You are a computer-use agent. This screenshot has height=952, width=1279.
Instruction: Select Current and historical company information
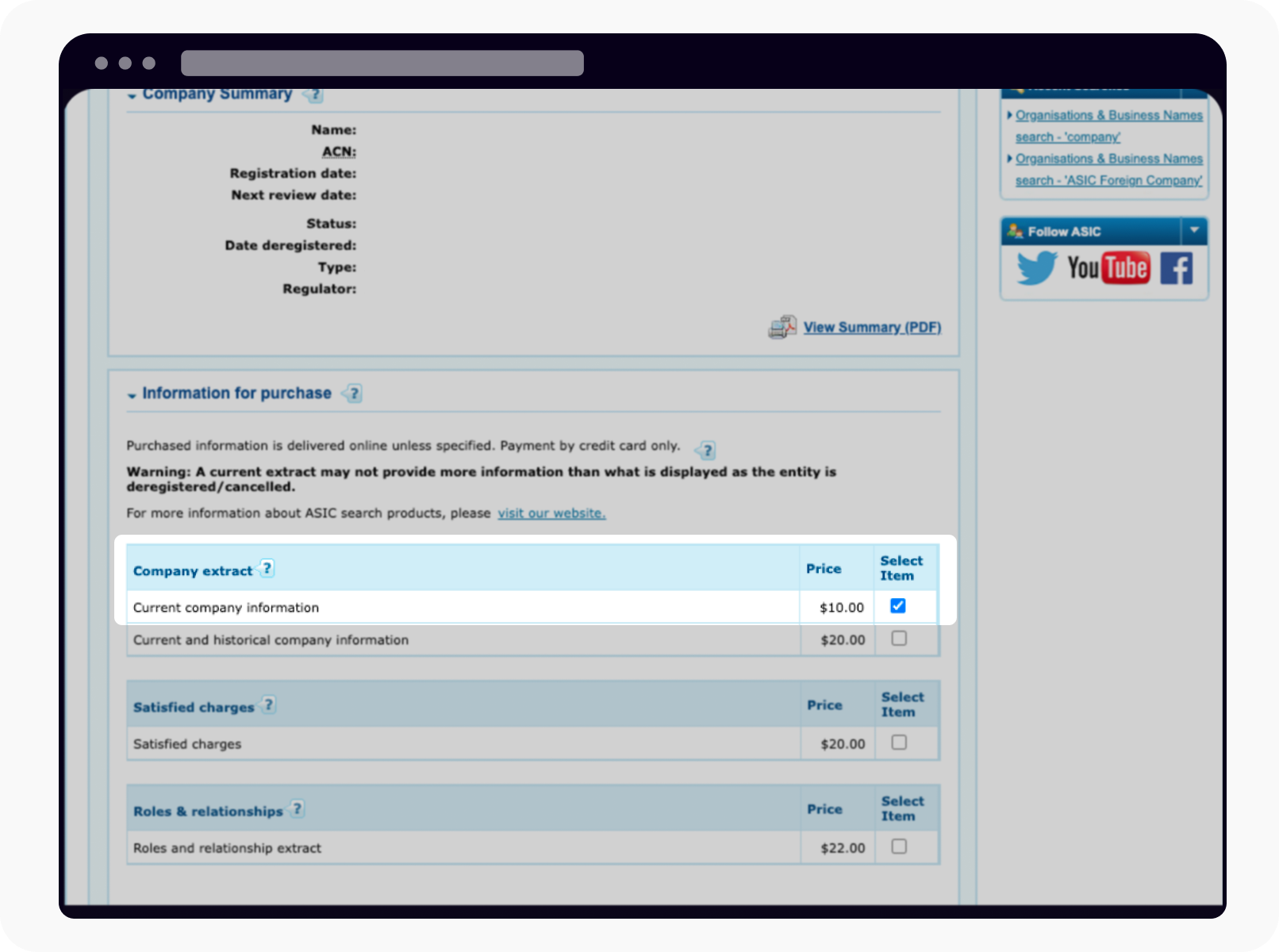click(898, 639)
